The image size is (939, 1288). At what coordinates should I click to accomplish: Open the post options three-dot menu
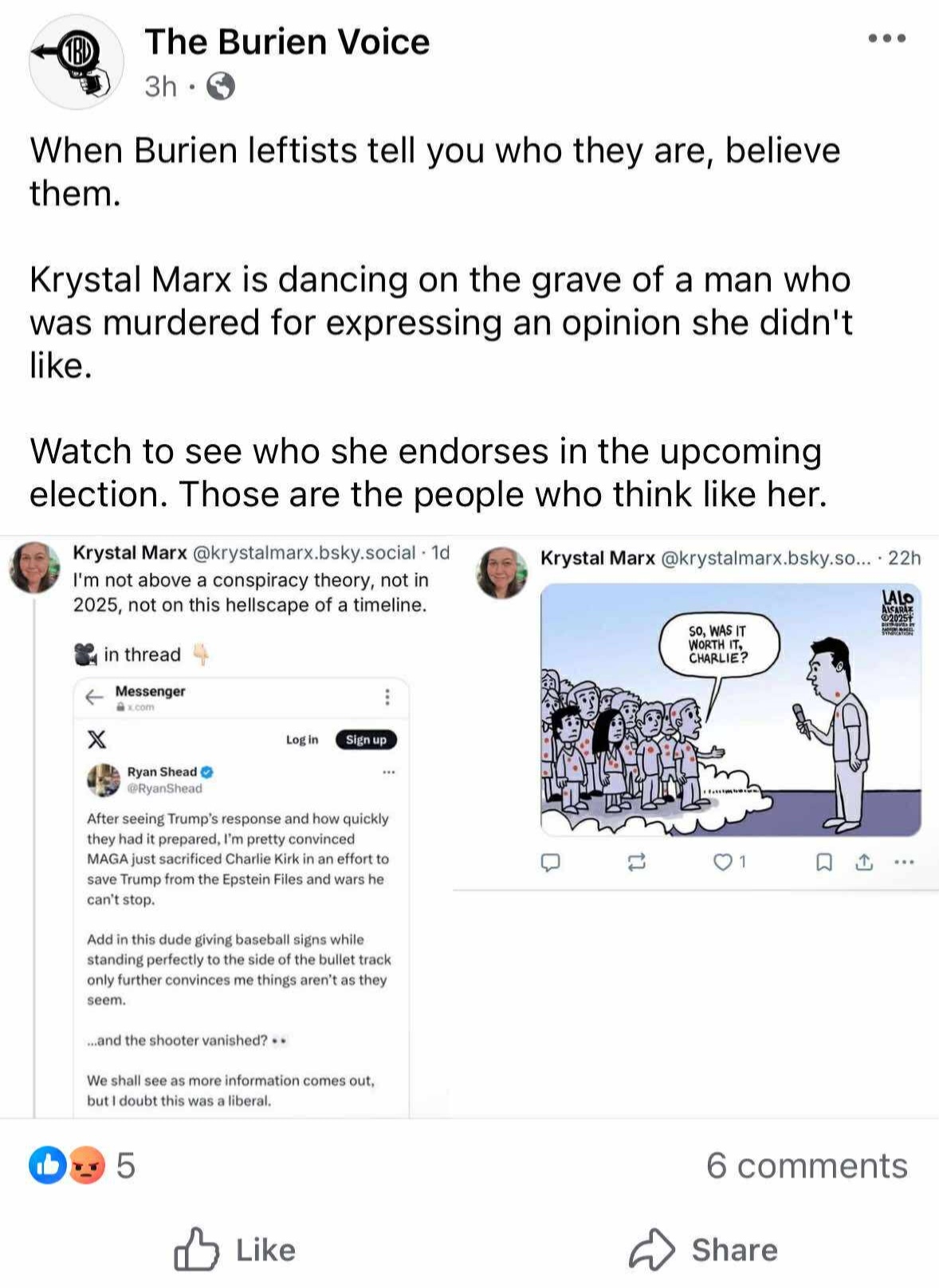(x=887, y=38)
